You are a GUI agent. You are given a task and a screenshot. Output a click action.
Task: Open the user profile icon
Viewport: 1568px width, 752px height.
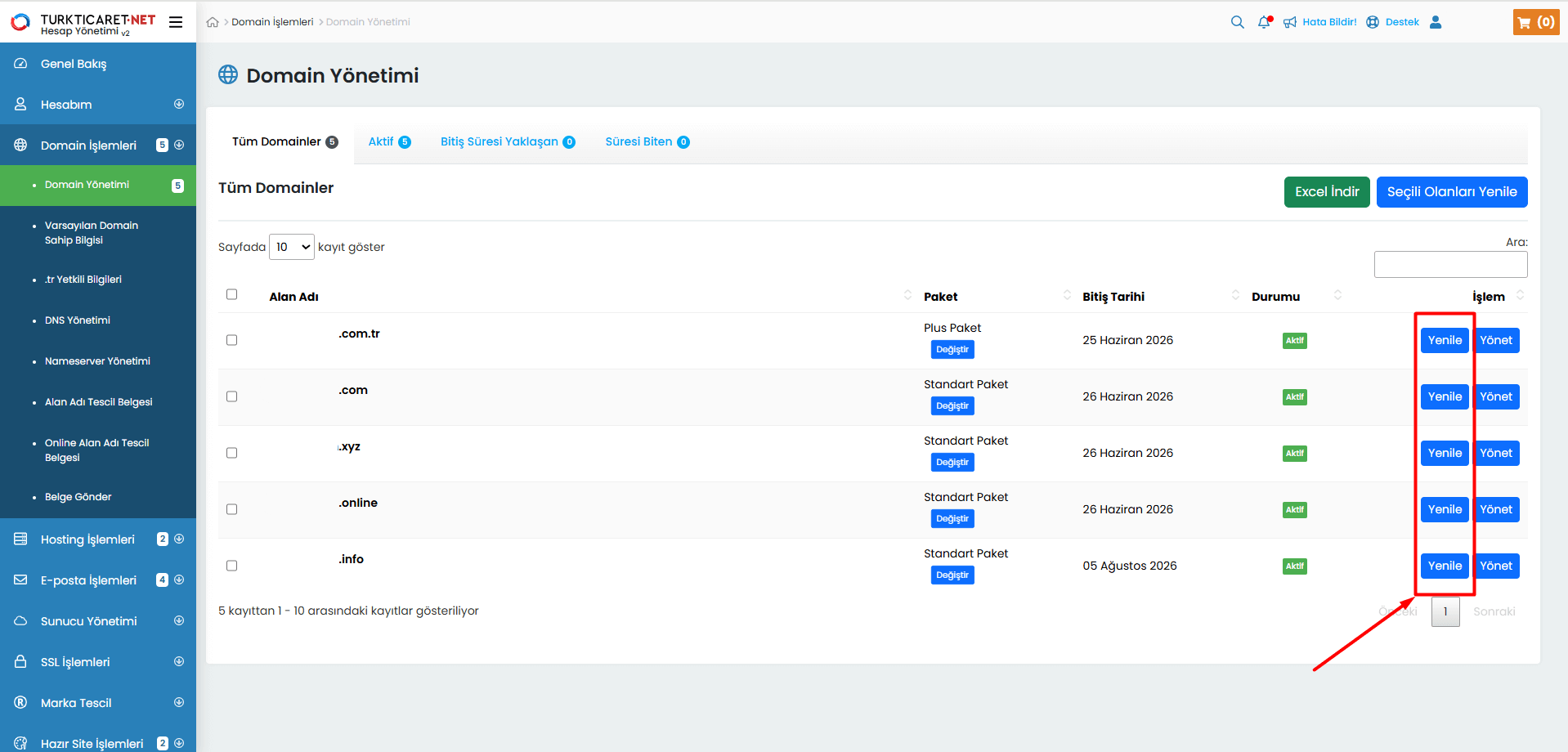pos(1436,22)
